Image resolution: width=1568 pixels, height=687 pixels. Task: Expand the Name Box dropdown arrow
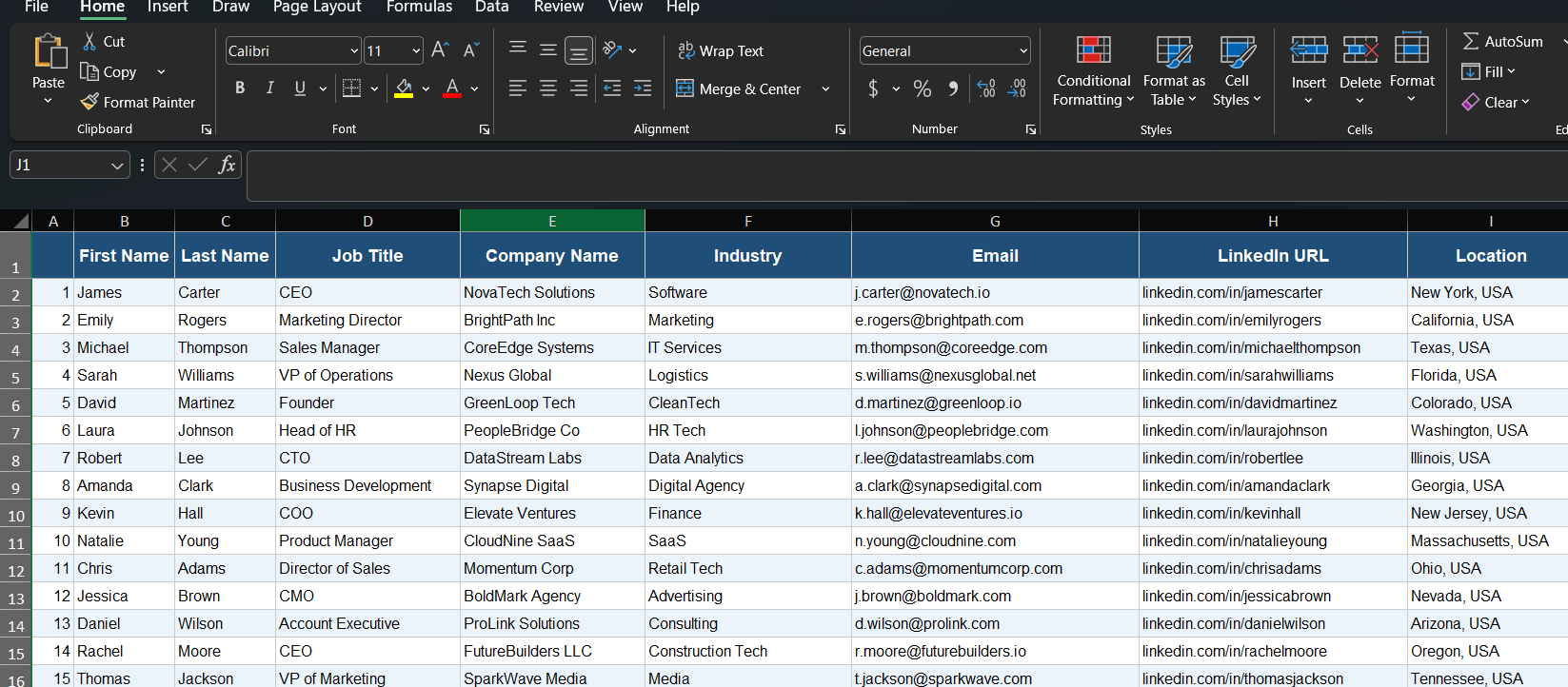tap(117, 166)
